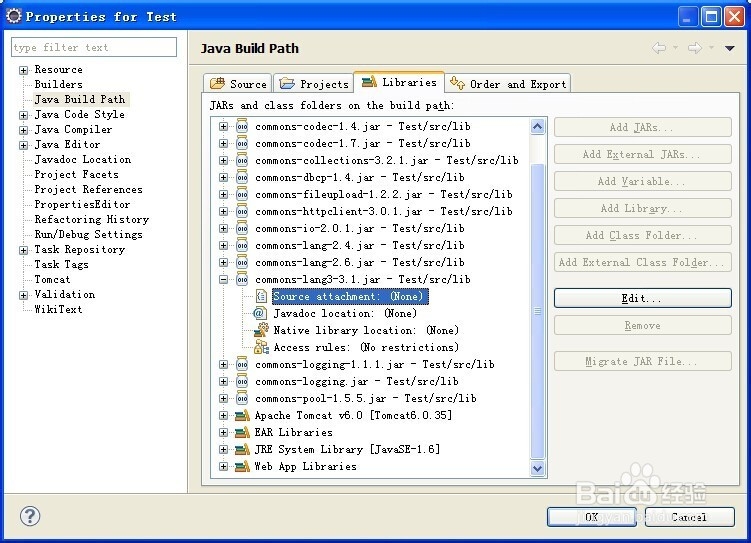Select Tomcat in the property tree
The image size is (751, 543).
[x=52, y=280]
